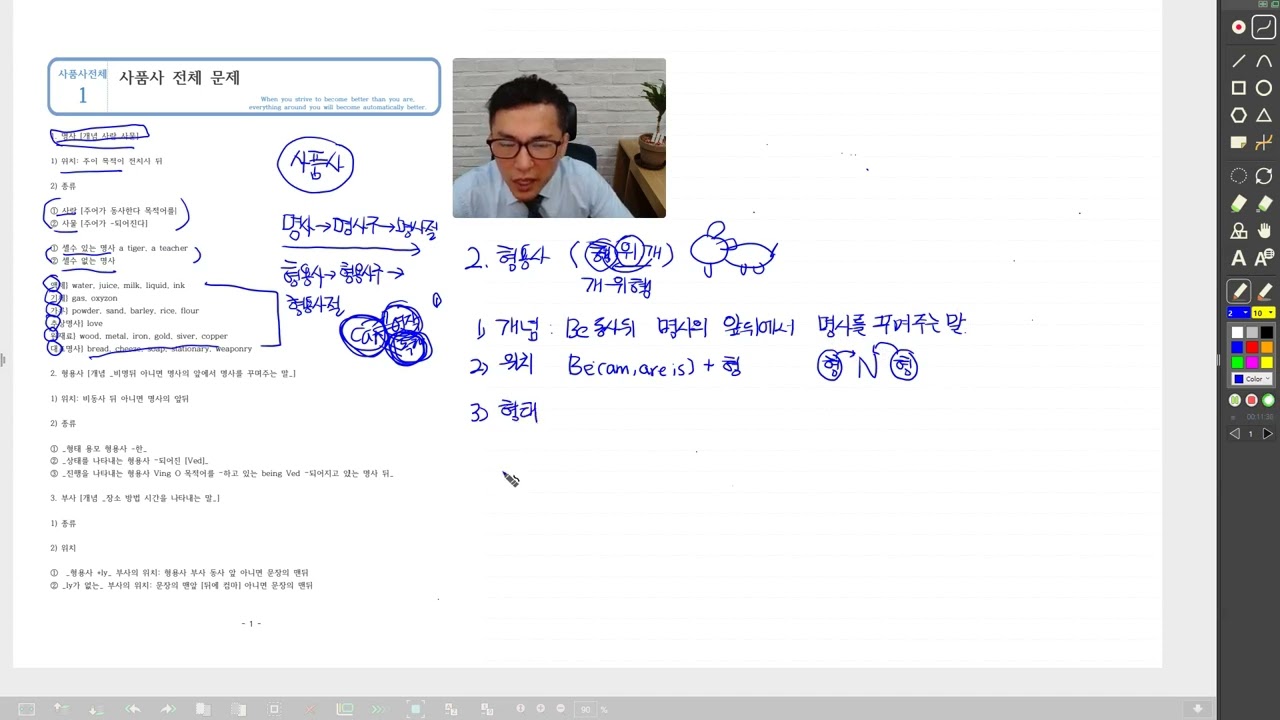The height and width of the screenshot is (720, 1280).
Task: Open the blue pen width dropdown showing 2
Action: [1238, 313]
